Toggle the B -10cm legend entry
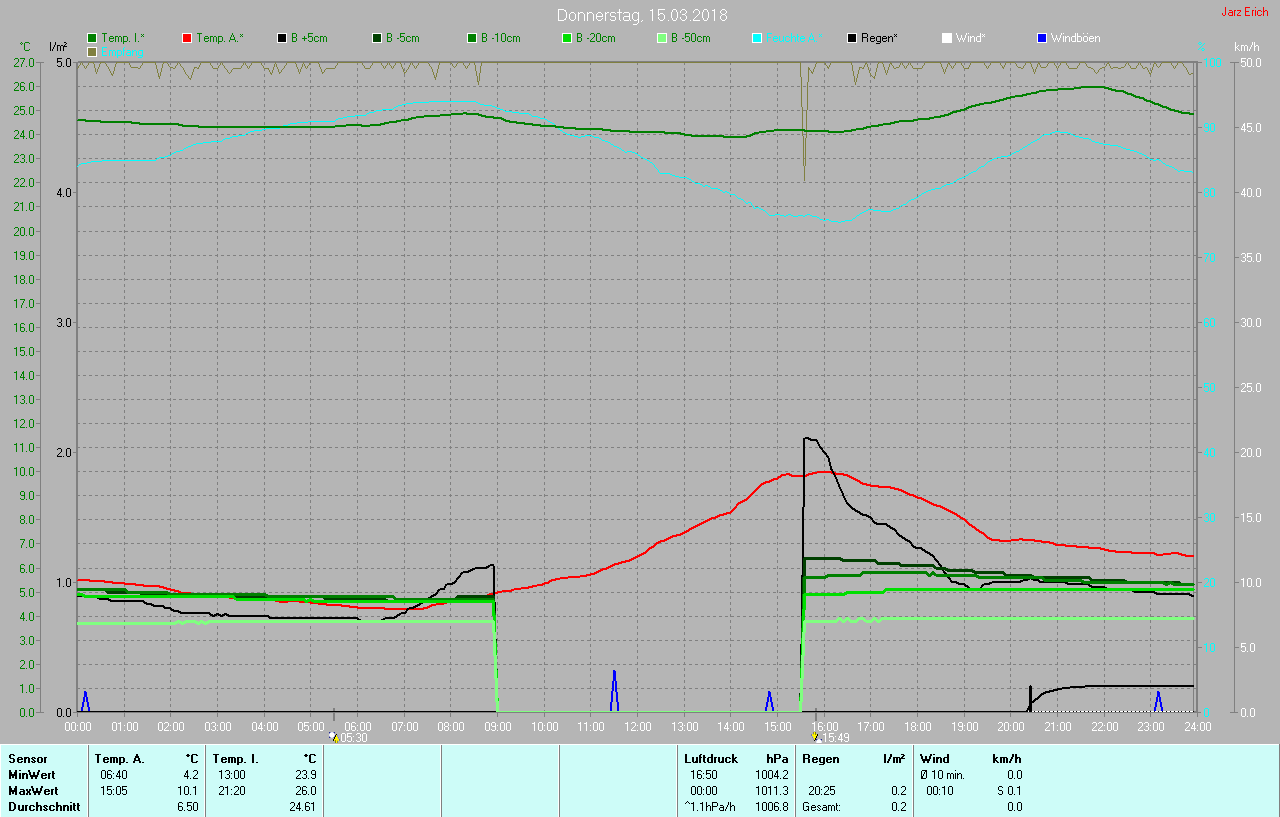 pyautogui.click(x=472, y=38)
